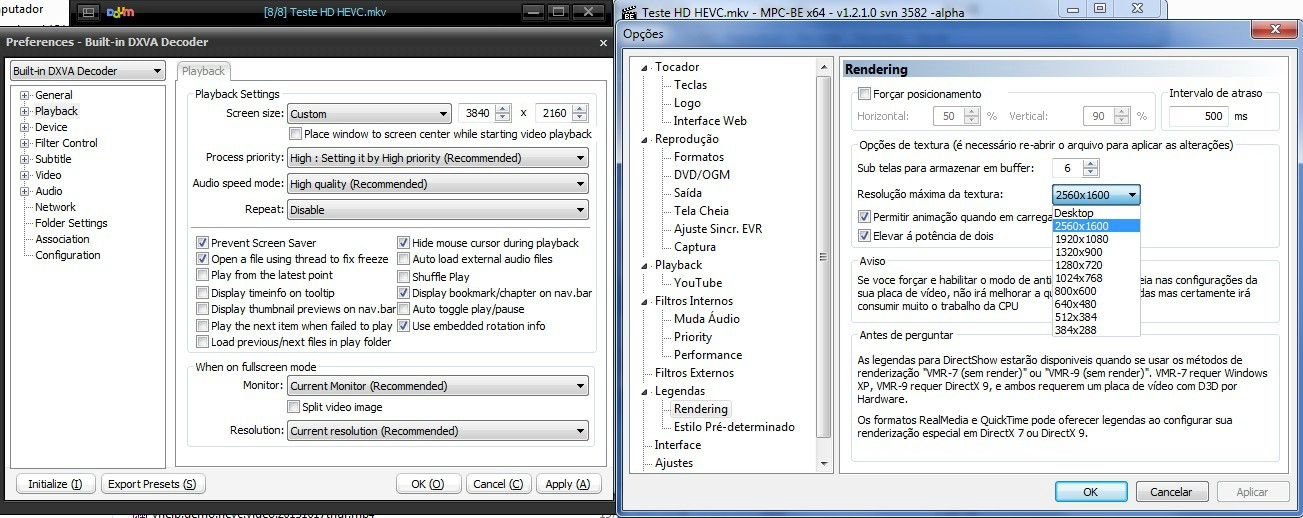This screenshot has width=1303, height=518.
Task: Toggle Place window to screen center checkbox
Action: (x=295, y=134)
